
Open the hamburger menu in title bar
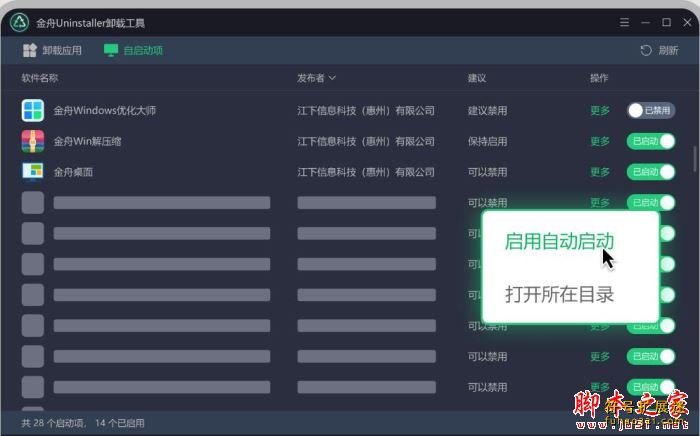625,22
